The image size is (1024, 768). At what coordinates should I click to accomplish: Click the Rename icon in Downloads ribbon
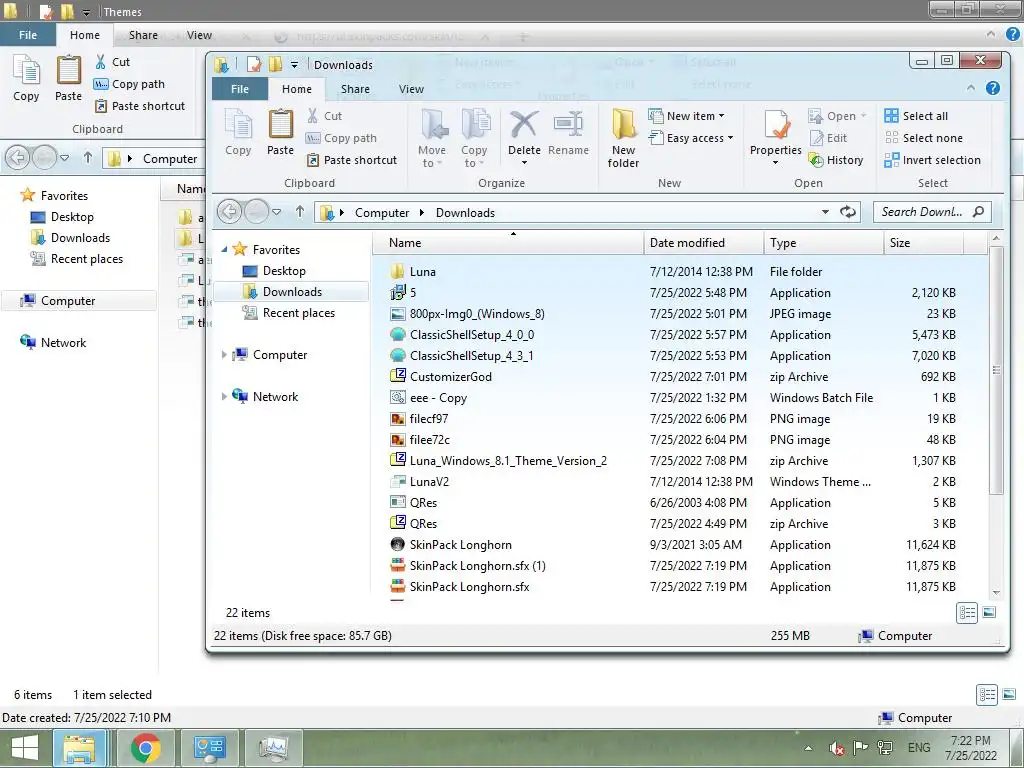(x=568, y=125)
